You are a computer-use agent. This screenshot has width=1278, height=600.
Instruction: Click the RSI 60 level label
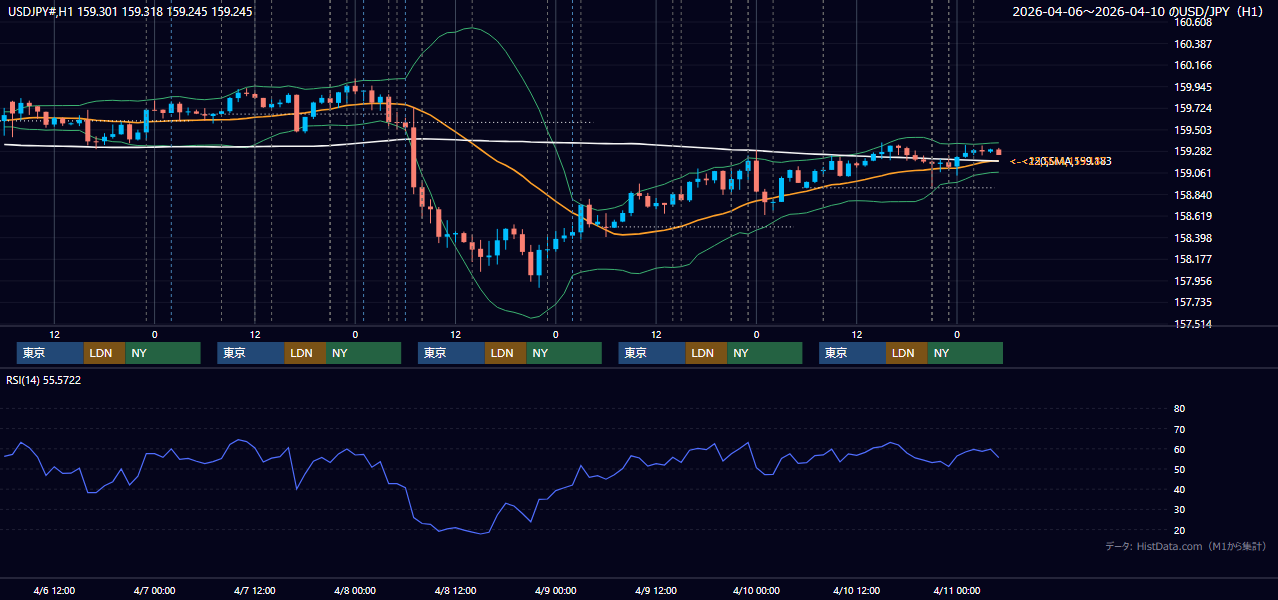click(x=1179, y=450)
